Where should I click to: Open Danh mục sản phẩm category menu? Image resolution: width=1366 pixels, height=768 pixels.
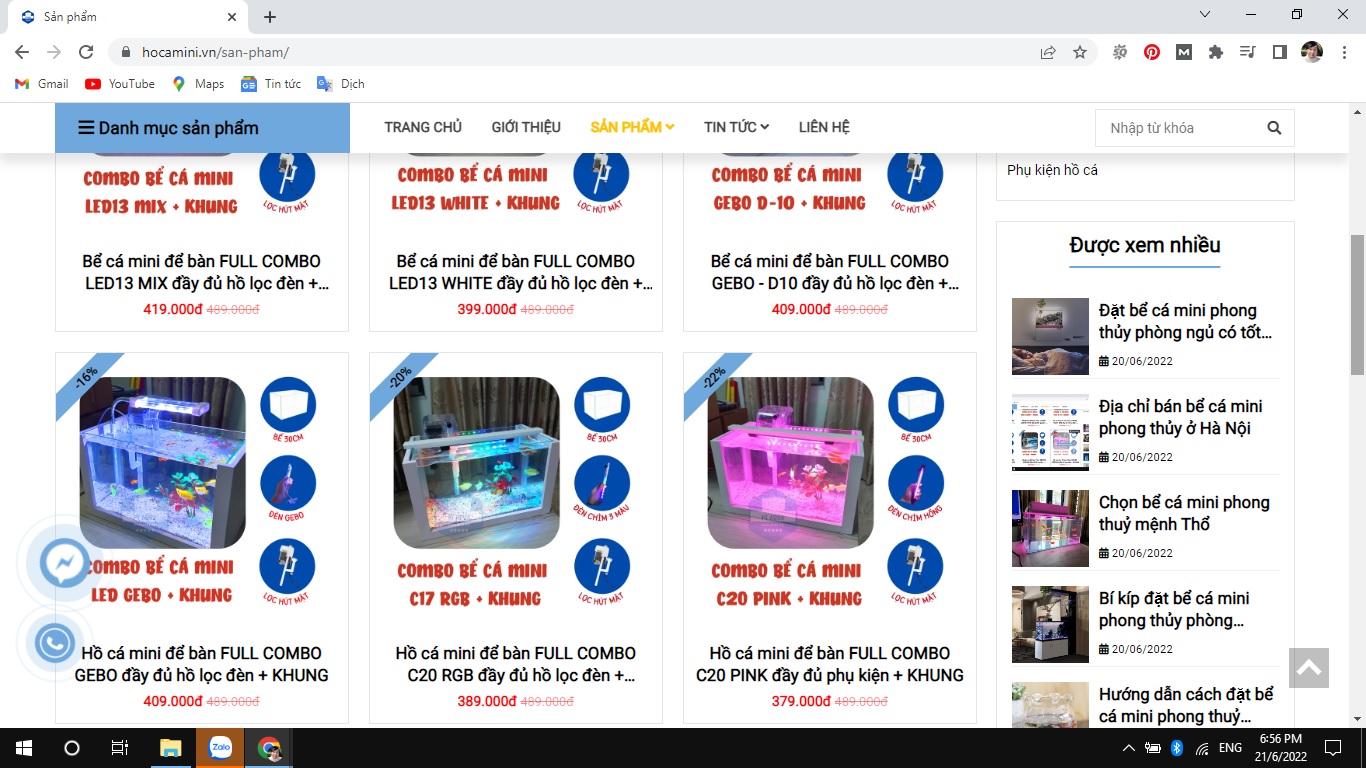(x=202, y=128)
